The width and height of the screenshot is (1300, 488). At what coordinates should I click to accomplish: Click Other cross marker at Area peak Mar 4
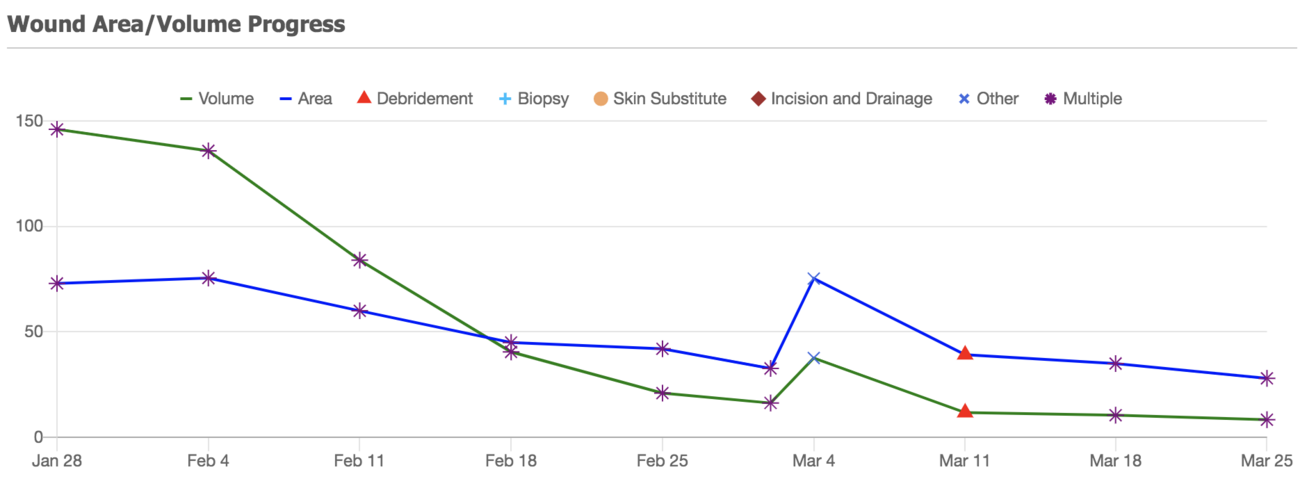814,279
